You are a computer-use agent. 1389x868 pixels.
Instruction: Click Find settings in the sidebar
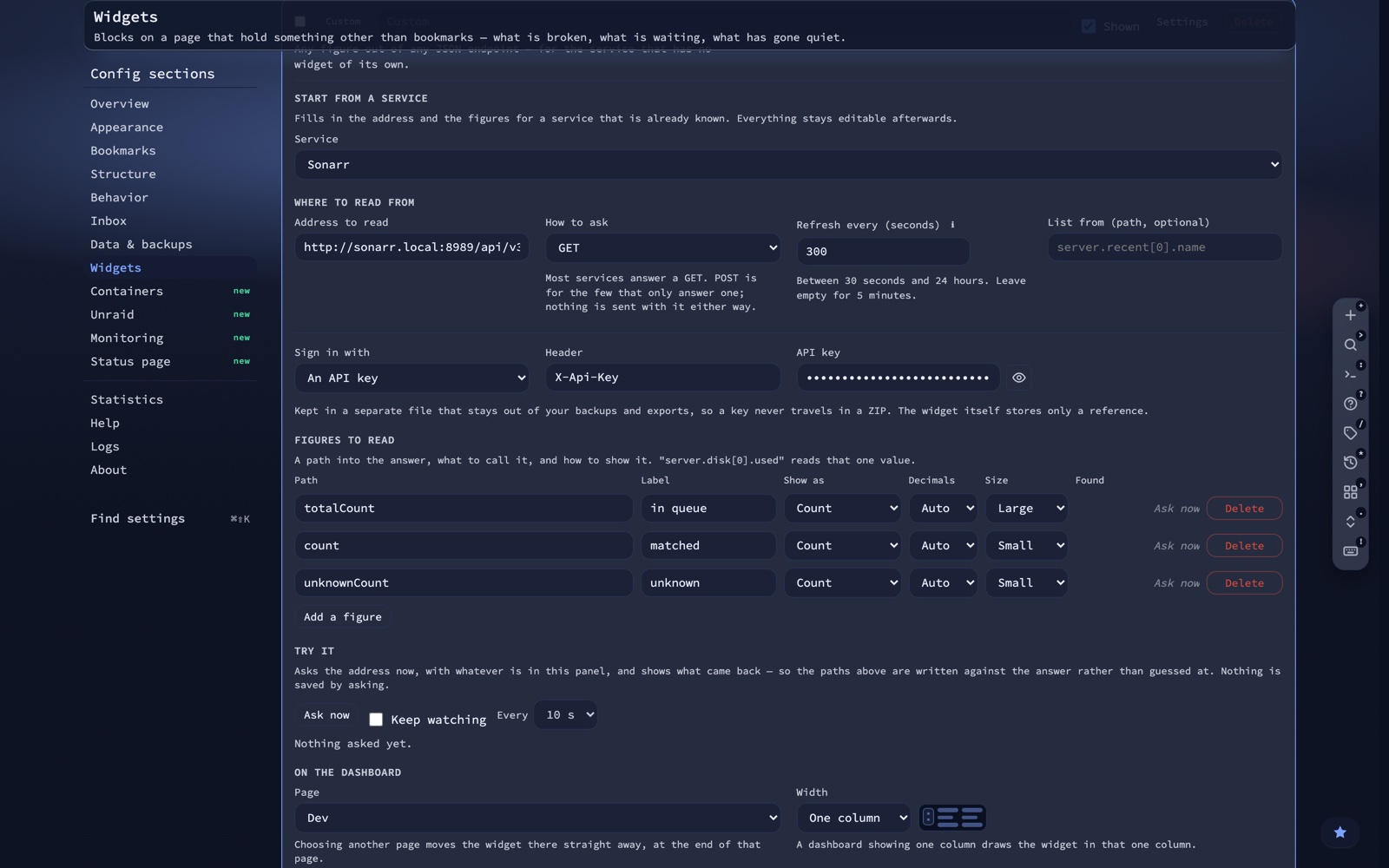pos(170,519)
